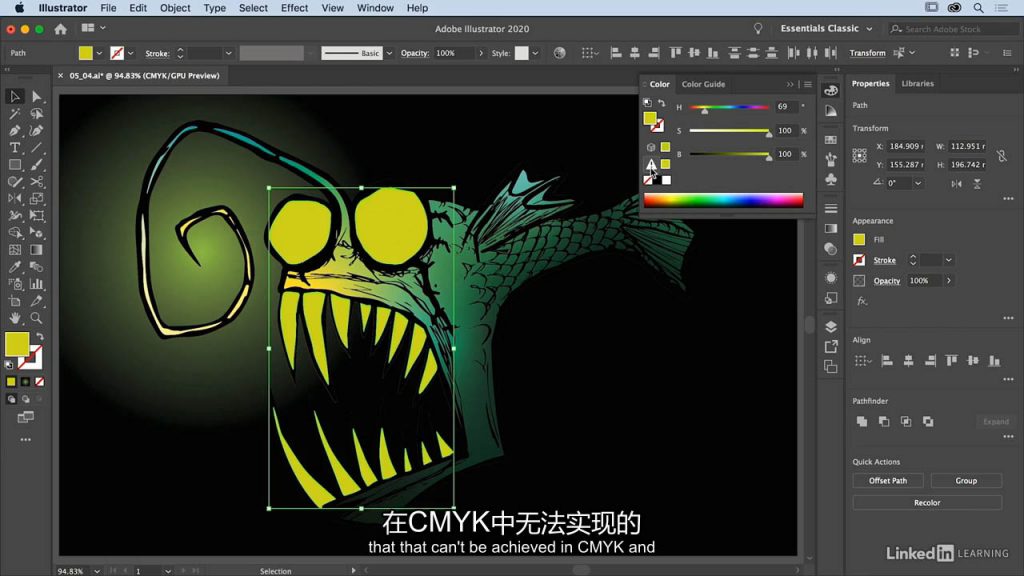Flip horizontally in Transform section
The image size is (1024, 576).
coord(956,184)
